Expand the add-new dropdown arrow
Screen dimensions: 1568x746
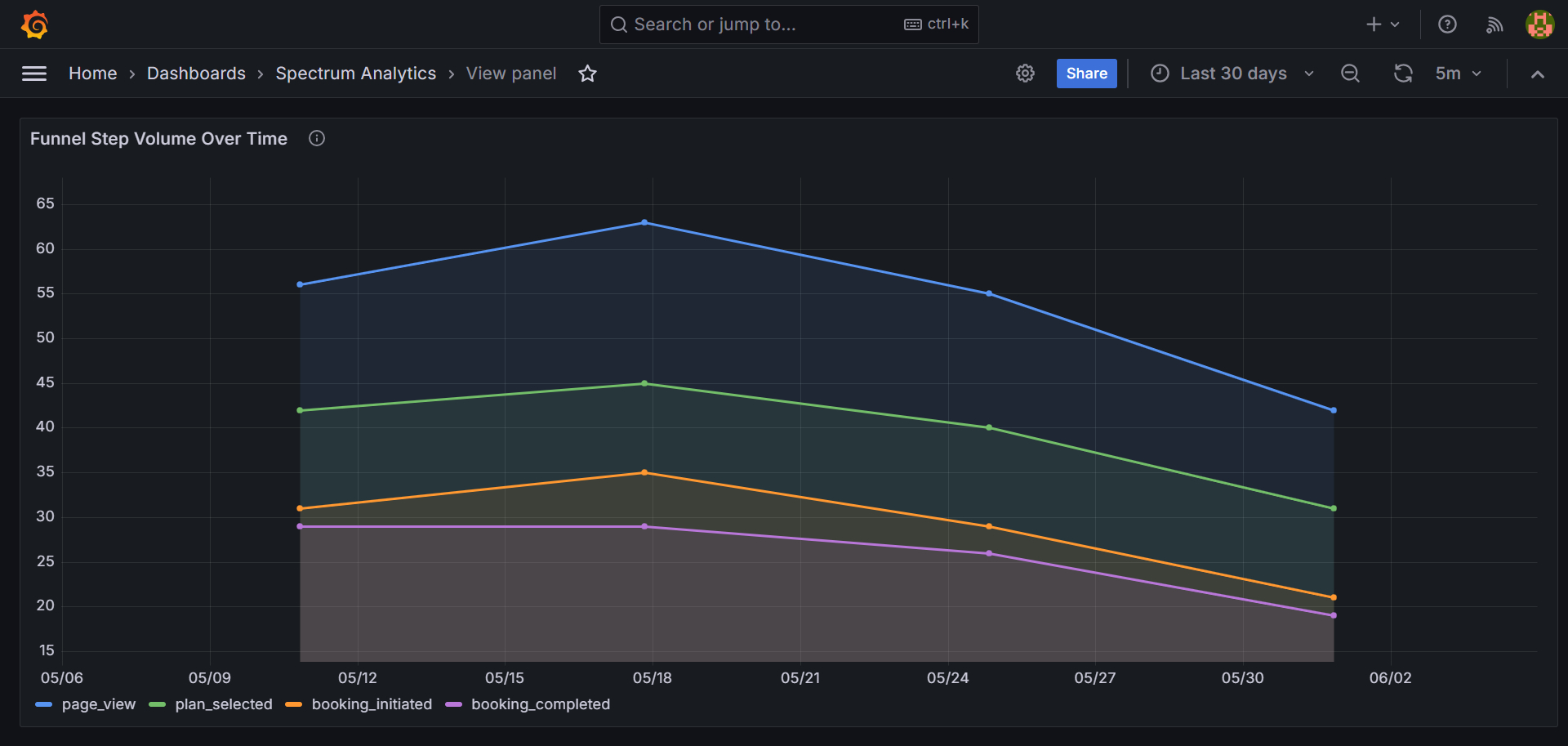click(1395, 25)
